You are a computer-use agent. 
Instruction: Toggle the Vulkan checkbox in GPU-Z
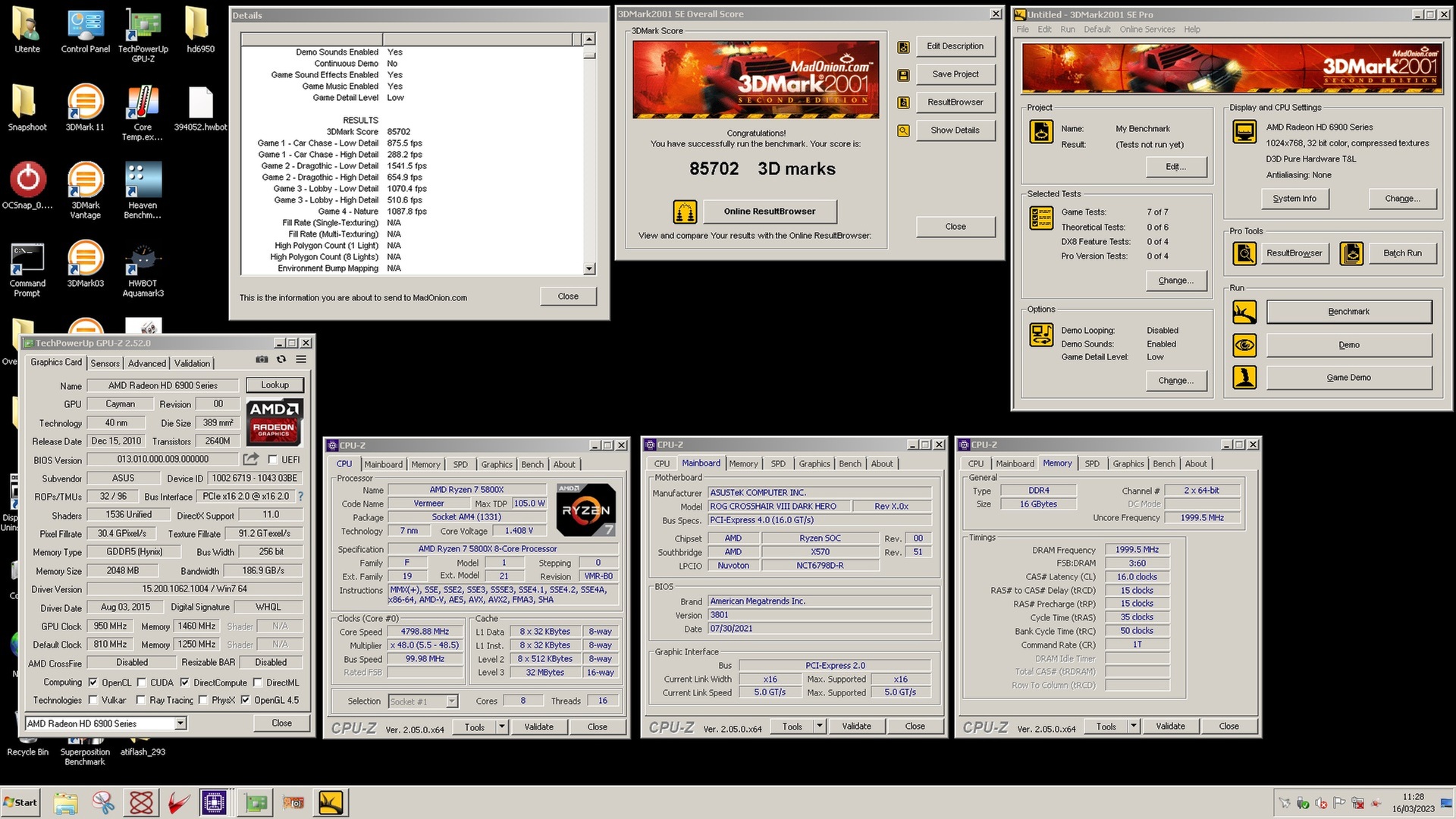coord(93,700)
